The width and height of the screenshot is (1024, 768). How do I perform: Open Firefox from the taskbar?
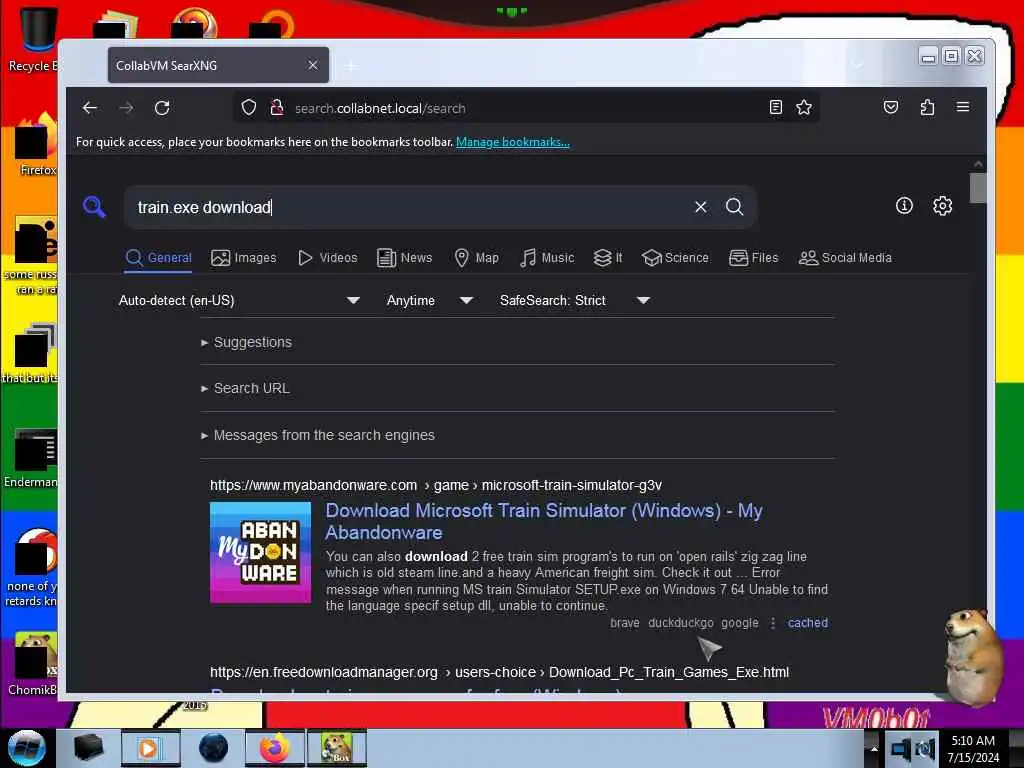coord(275,748)
